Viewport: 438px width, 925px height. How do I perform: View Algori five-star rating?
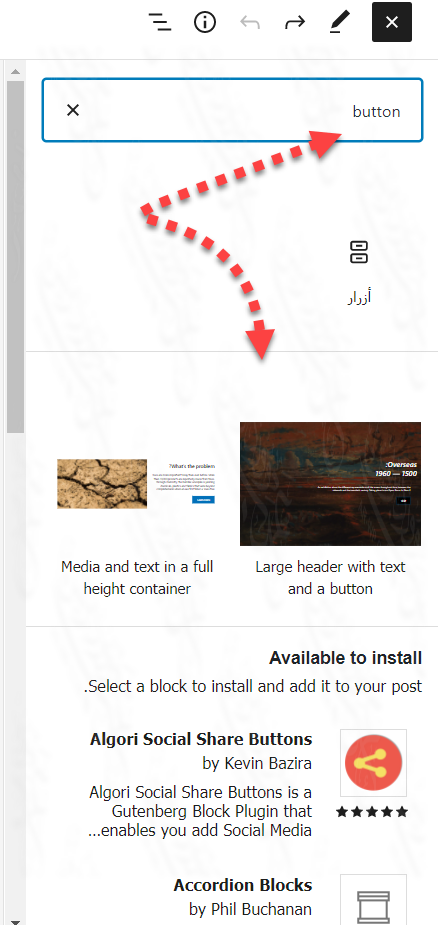click(x=372, y=812)
